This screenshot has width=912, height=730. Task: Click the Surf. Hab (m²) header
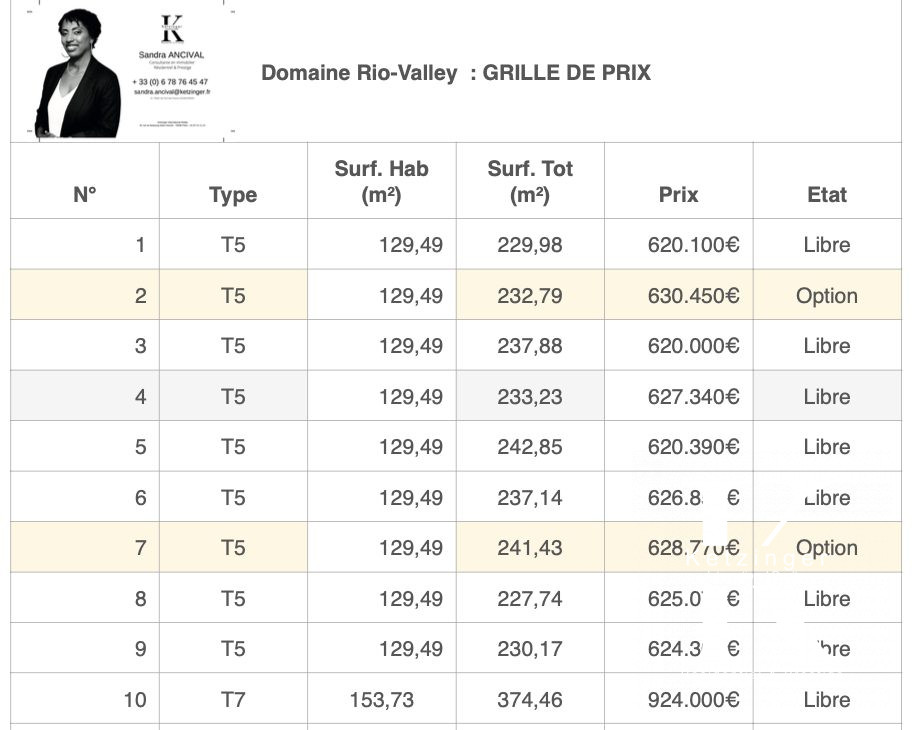click(x=381, y=182)
